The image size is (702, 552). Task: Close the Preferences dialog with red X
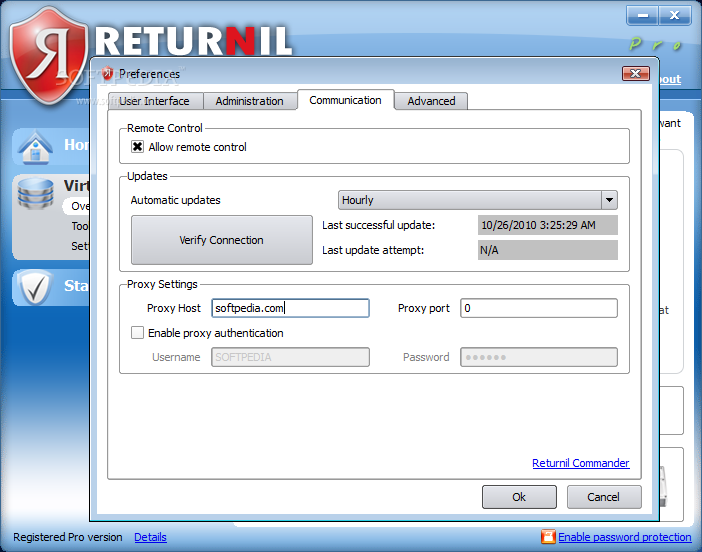[636, 73]
